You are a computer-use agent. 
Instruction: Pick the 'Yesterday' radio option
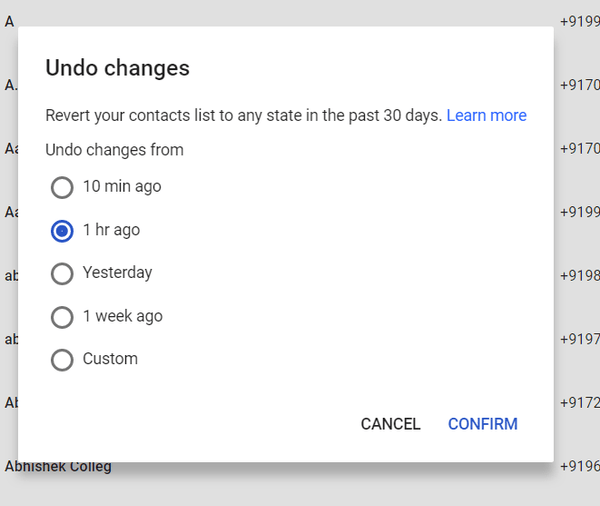pyautogui.click(x=62, y=274)
